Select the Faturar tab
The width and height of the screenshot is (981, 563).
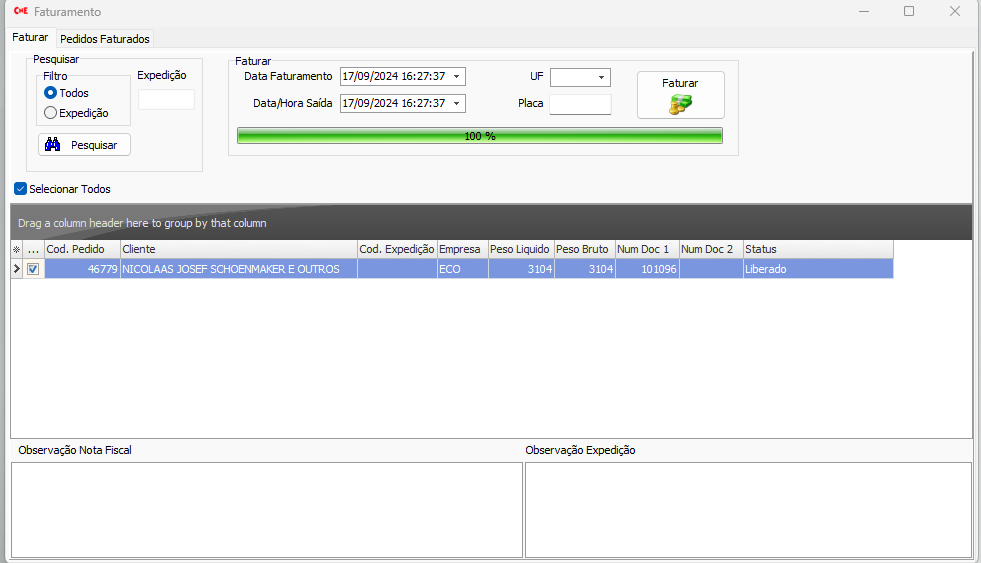30,37
